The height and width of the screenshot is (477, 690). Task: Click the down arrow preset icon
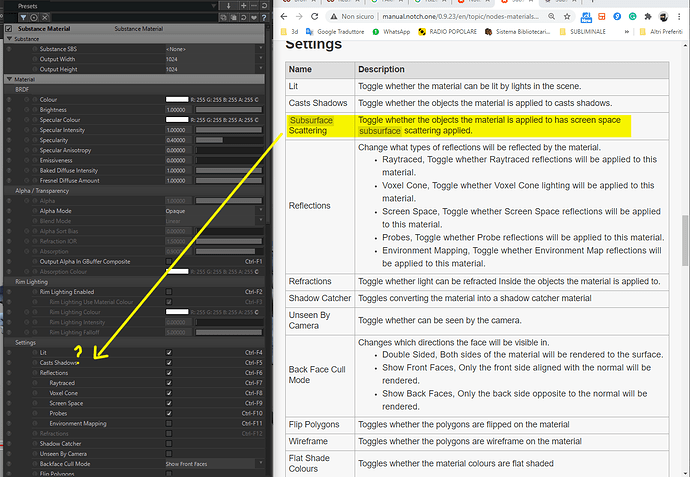228,6
